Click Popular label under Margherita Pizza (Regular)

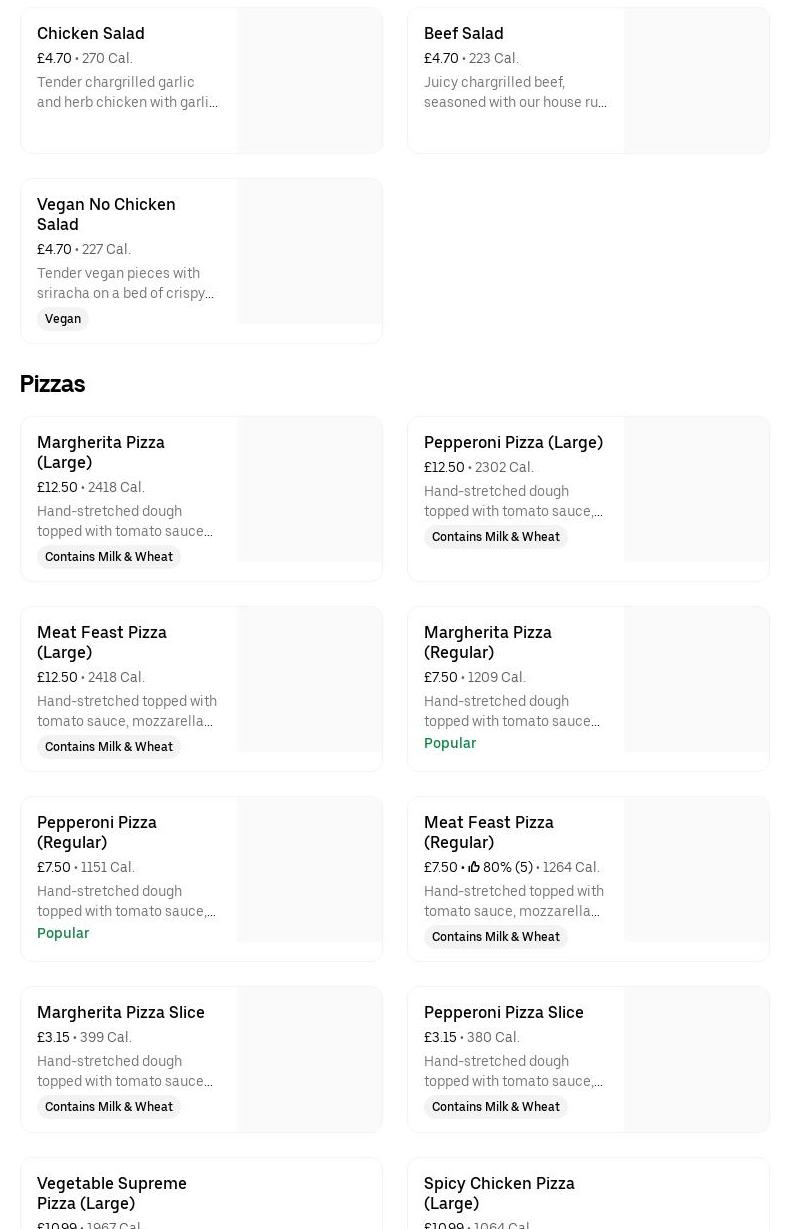tap(450, 743)
